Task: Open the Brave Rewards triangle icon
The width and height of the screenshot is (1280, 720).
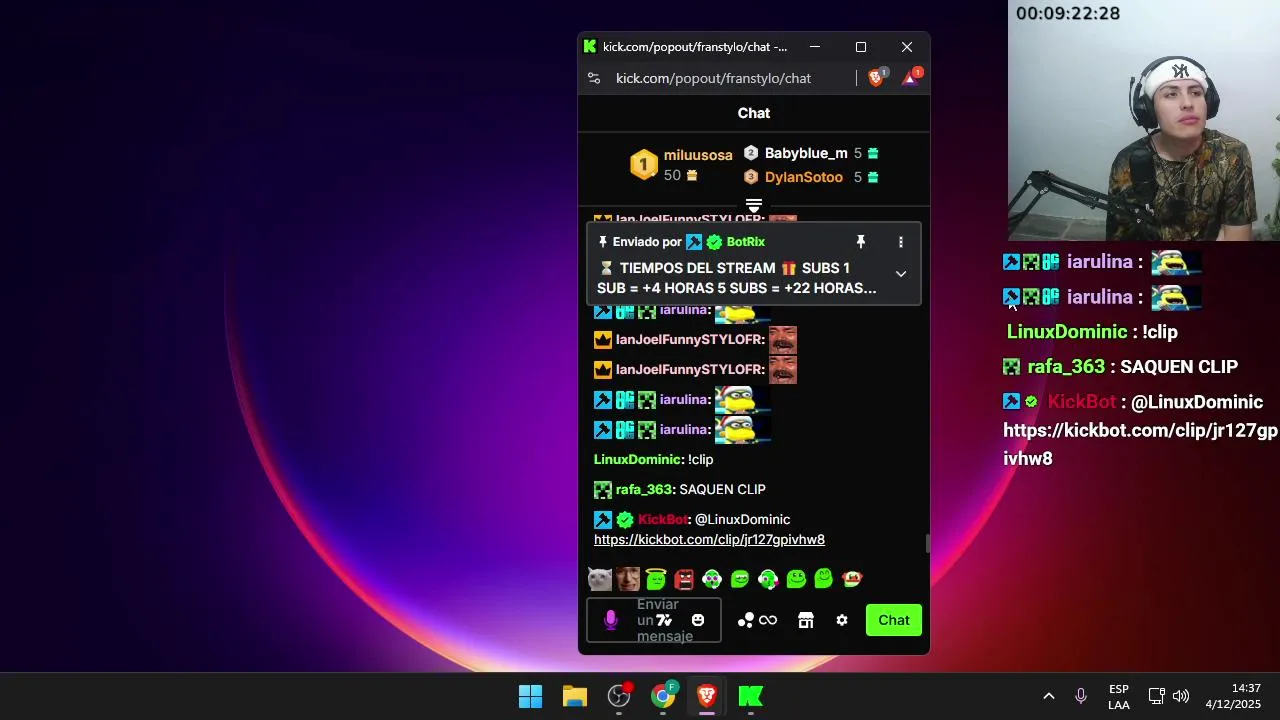Action: pos(910,77)
